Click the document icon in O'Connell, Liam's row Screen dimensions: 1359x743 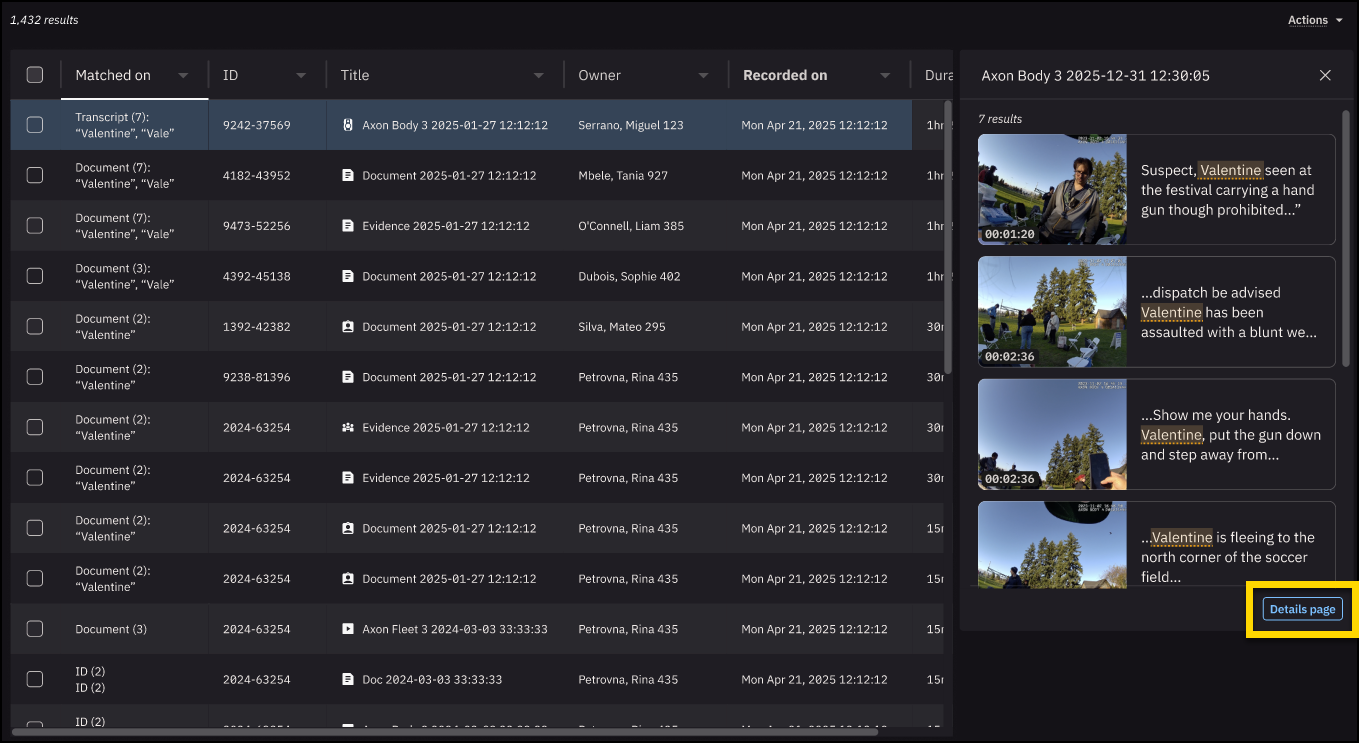[x=348, y=226]
